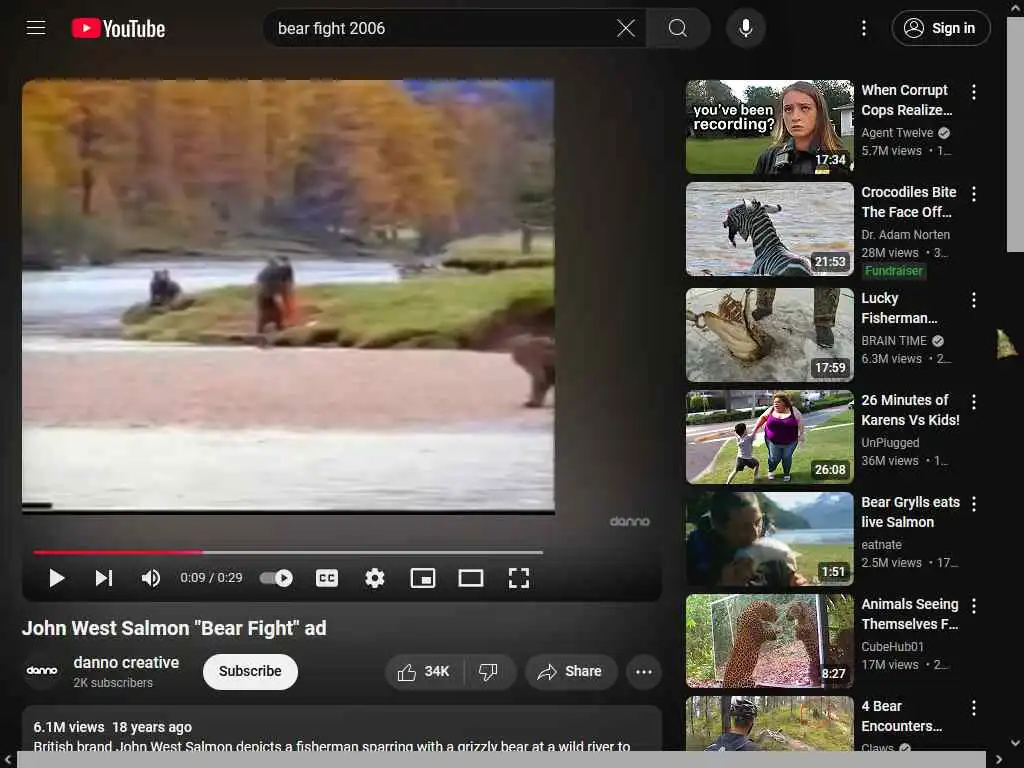Open Agent Twelve channel name
This screenshot has width=1024, height=768.
pos(897,133)
